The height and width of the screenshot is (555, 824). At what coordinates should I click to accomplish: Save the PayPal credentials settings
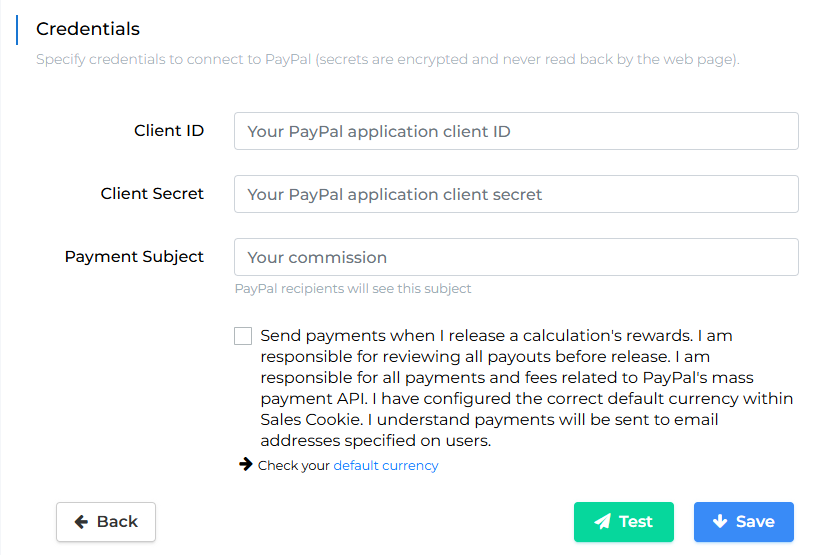click(744, 522)
